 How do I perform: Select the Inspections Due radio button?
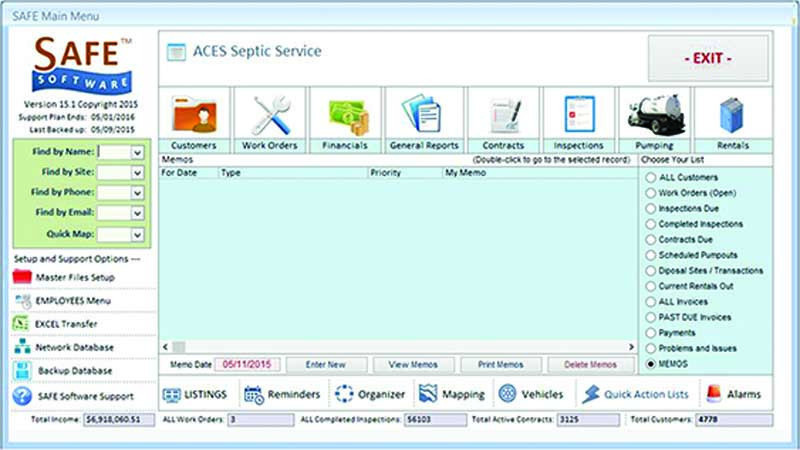tap(651, 209)
